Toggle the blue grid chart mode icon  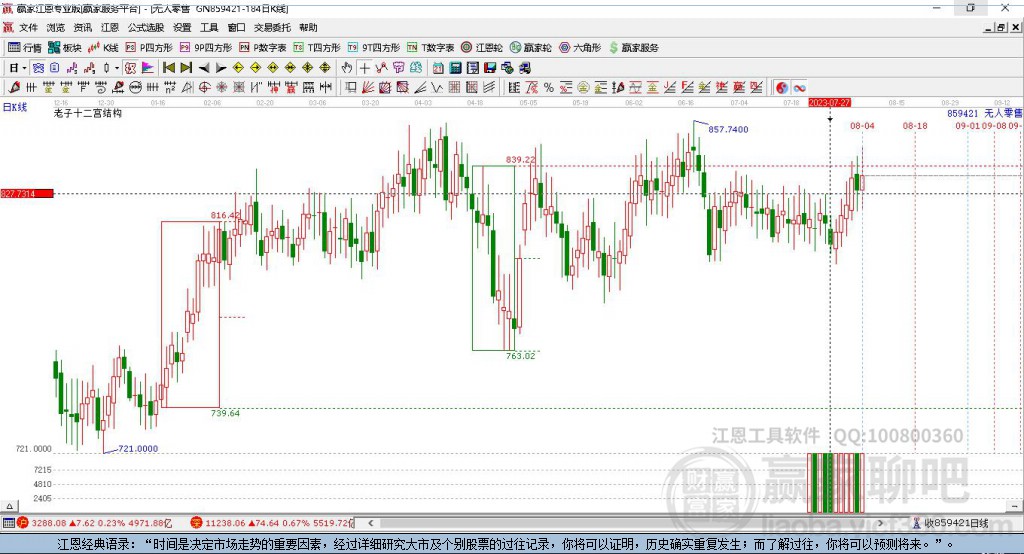39,68
